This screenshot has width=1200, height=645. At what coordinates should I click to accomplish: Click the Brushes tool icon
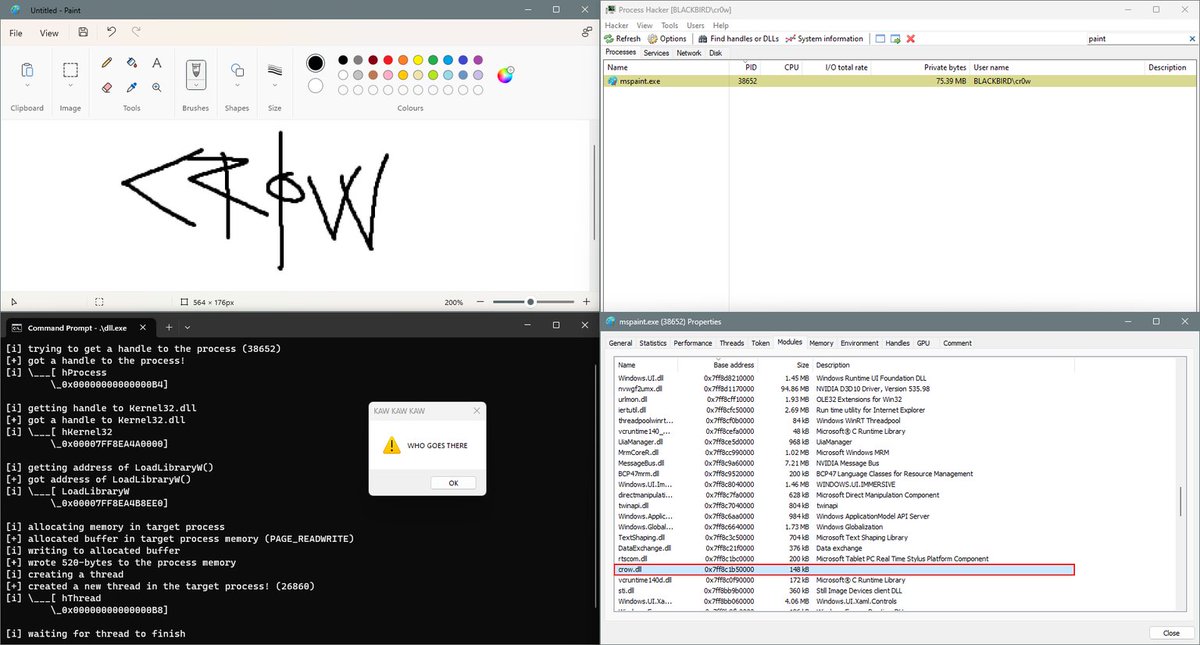pyautogui.click(x=196, y=71)
